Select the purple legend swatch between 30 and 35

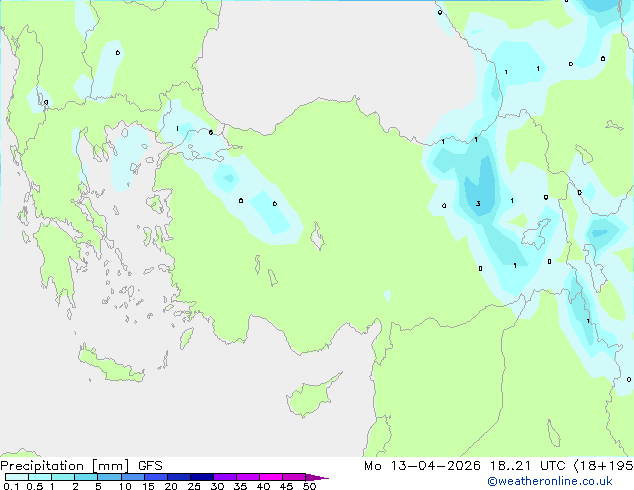[x=224, y=477]
